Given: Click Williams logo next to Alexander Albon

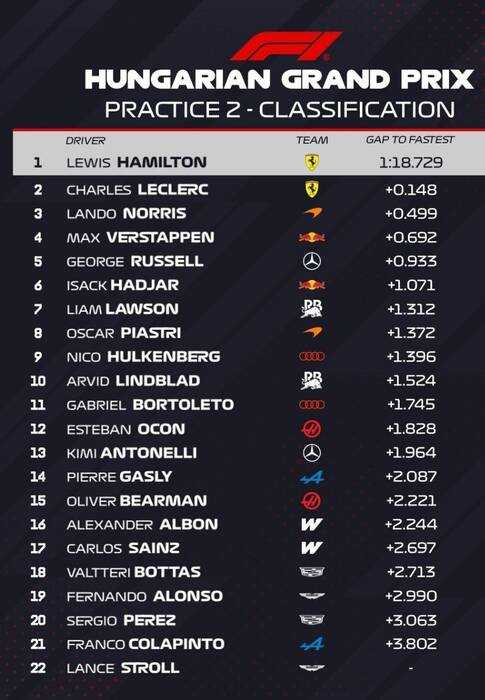Looking at the screenshot, I should coord(311,525).
